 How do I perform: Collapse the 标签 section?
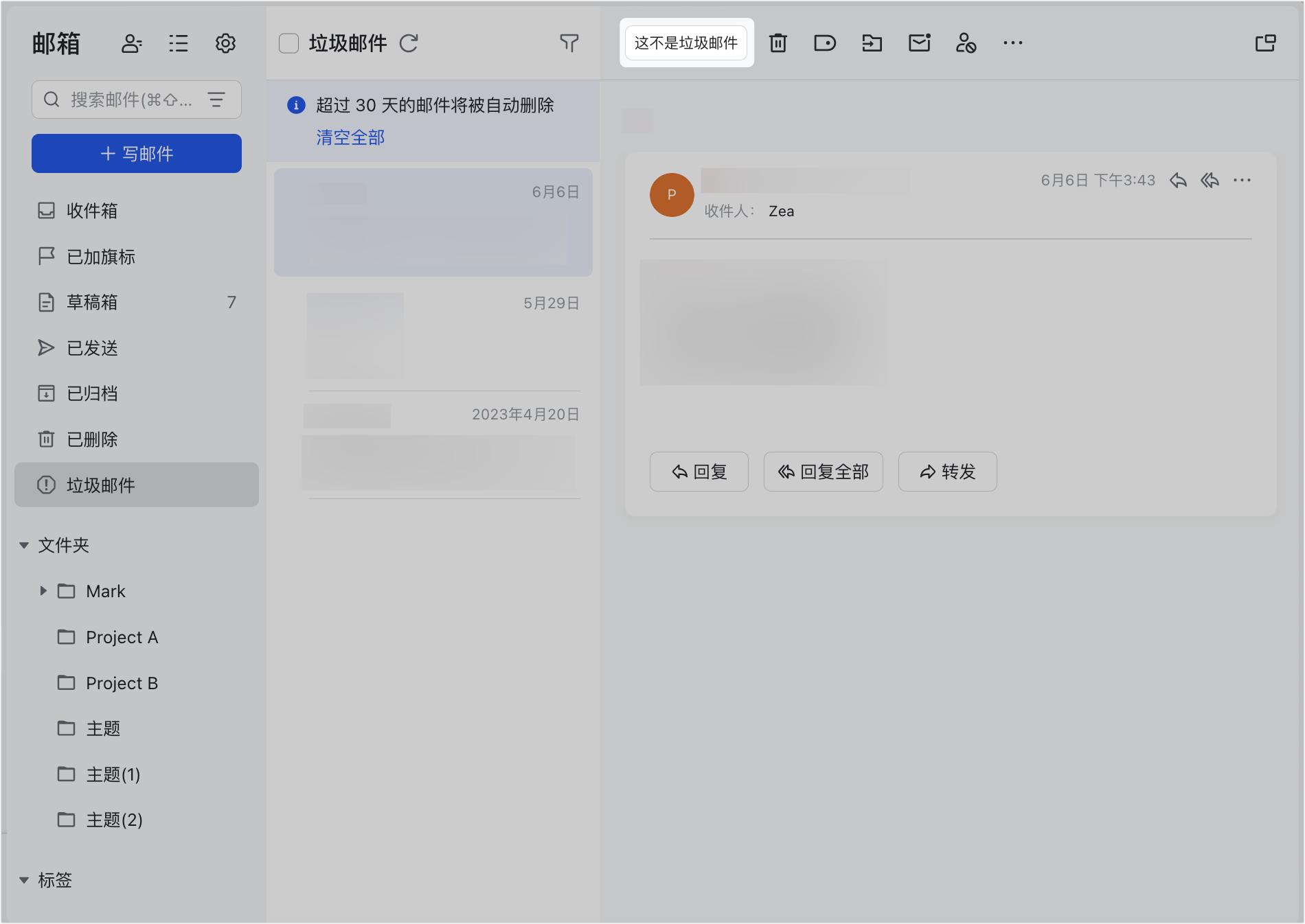click(x=24, y=880)
